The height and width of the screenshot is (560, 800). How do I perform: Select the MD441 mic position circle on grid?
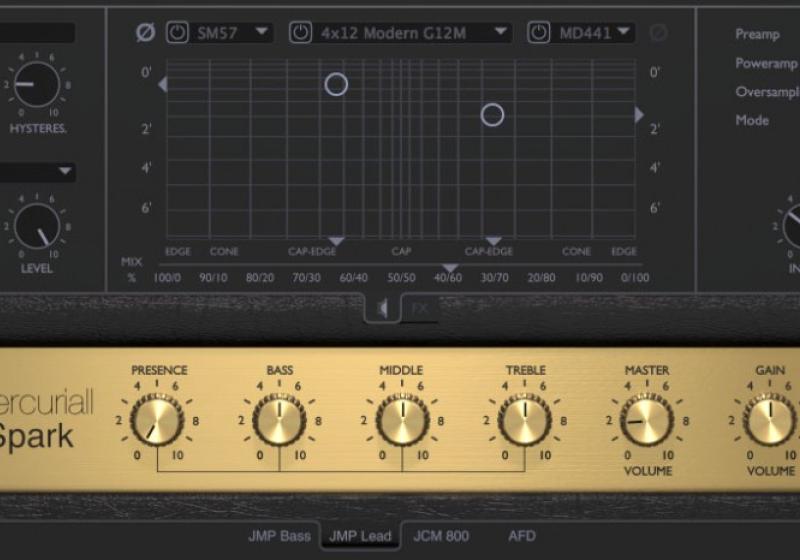coord(492,115)
